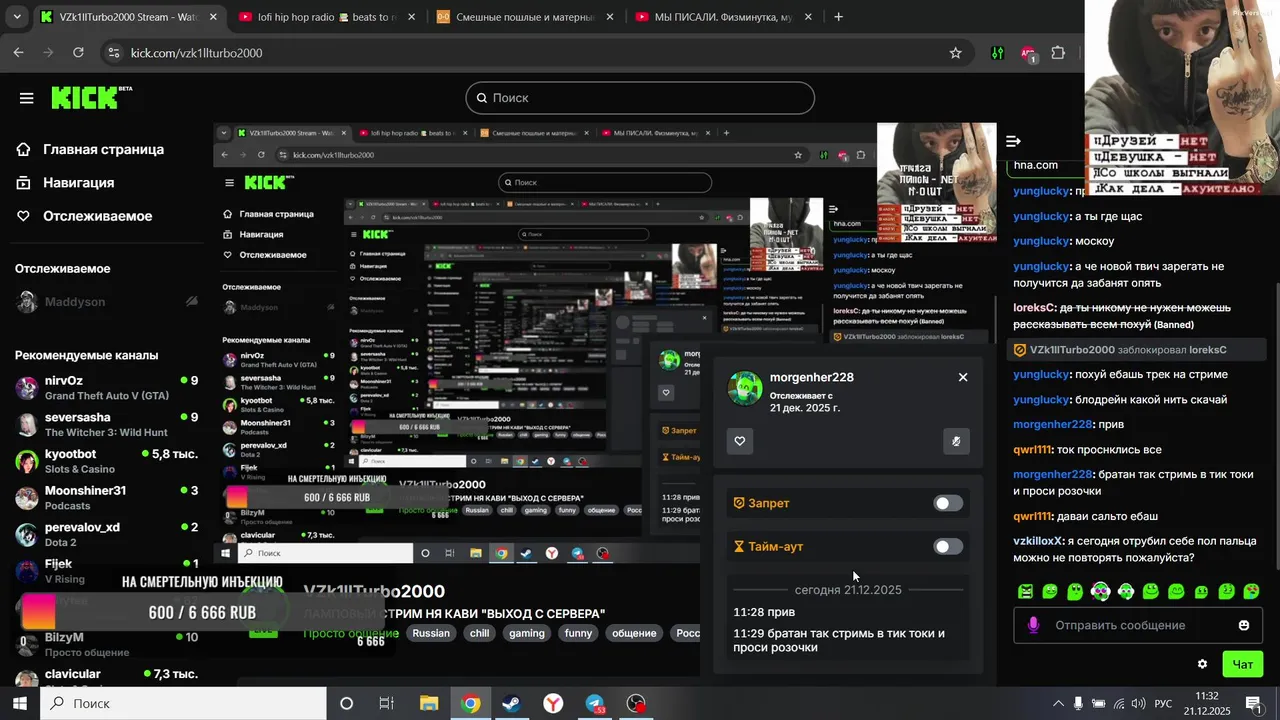
Task: Open seversasha recommended channel
Action: coord(105,425)
